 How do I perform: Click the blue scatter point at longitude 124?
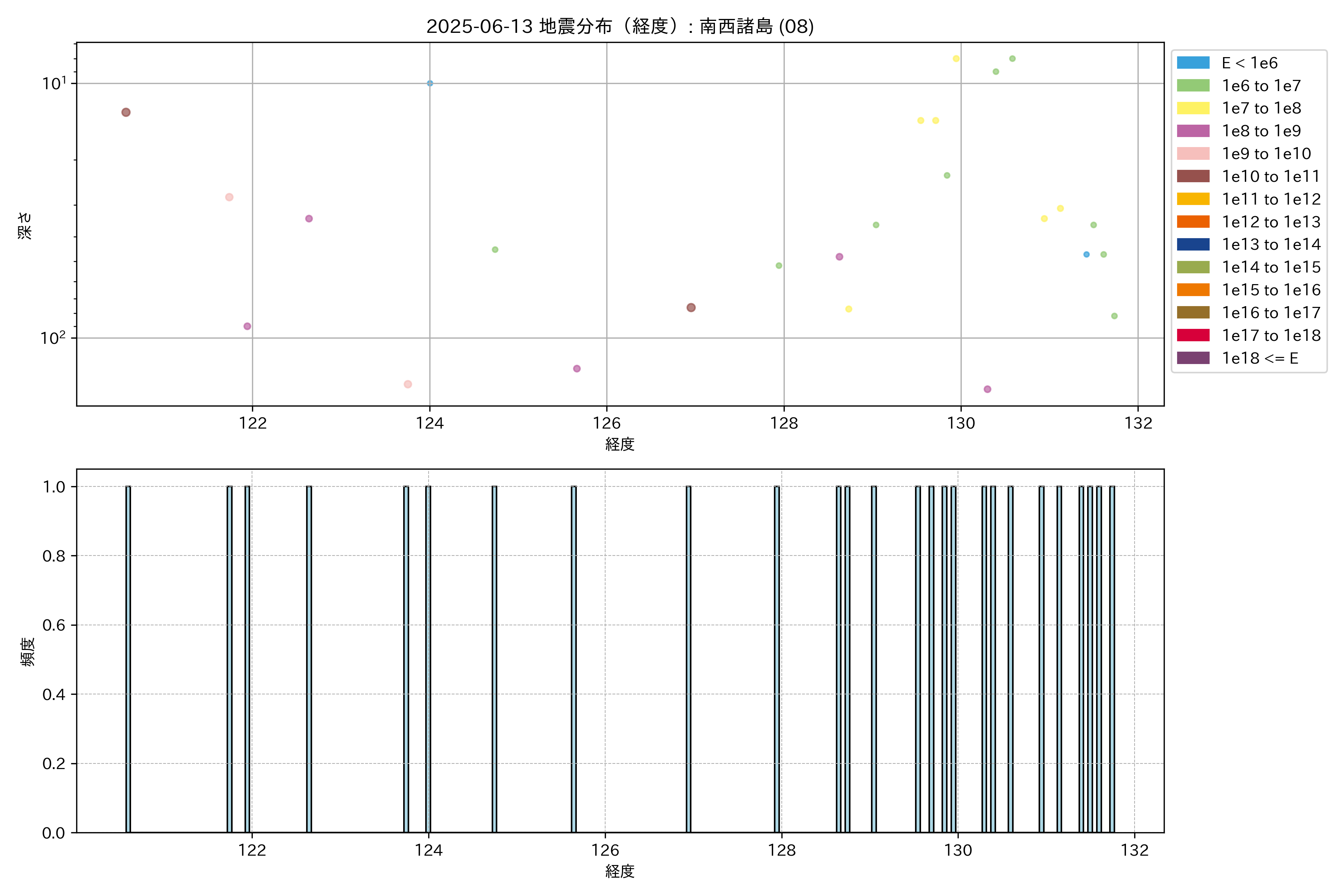(x=430, y=83)
